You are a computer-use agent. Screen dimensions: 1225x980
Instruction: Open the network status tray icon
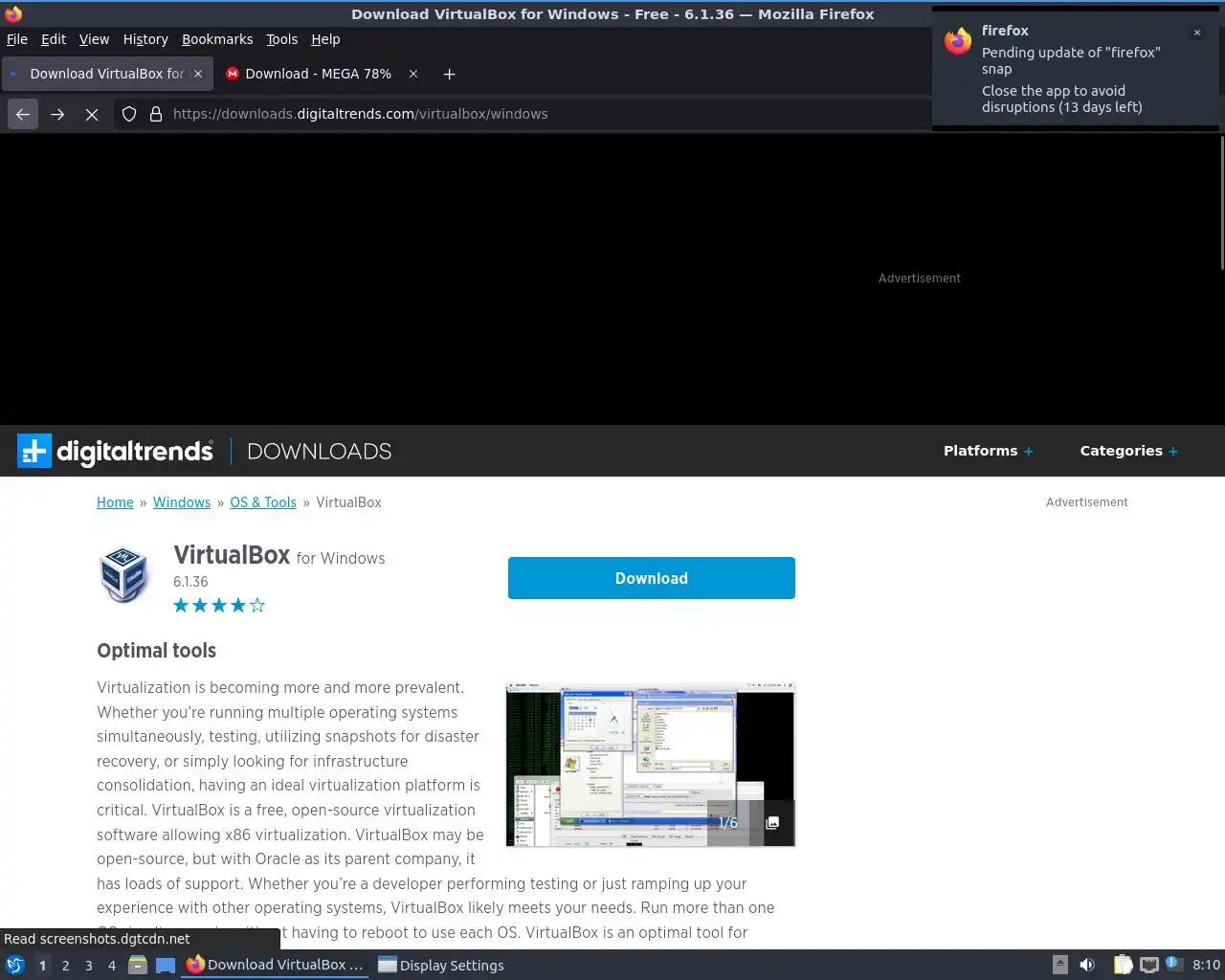1149,965
